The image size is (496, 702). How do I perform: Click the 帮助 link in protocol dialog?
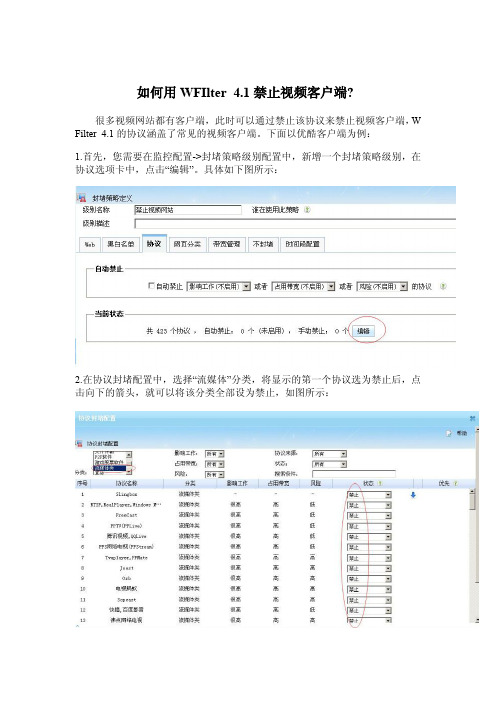click(462, 433)
